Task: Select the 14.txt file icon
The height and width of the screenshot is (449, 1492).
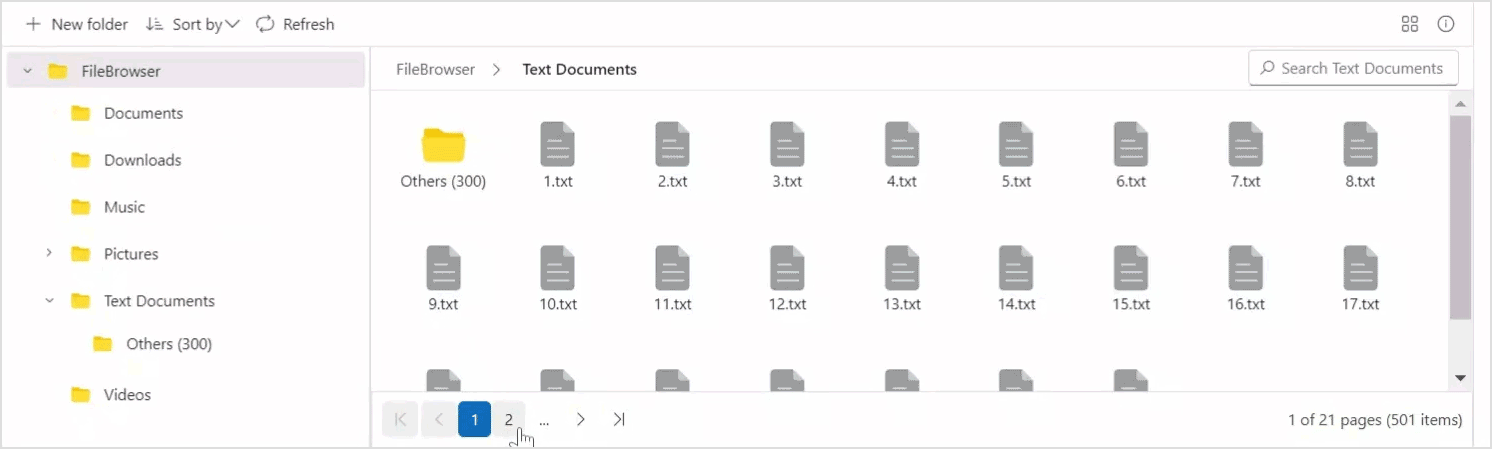Action: coord(1016,267)
